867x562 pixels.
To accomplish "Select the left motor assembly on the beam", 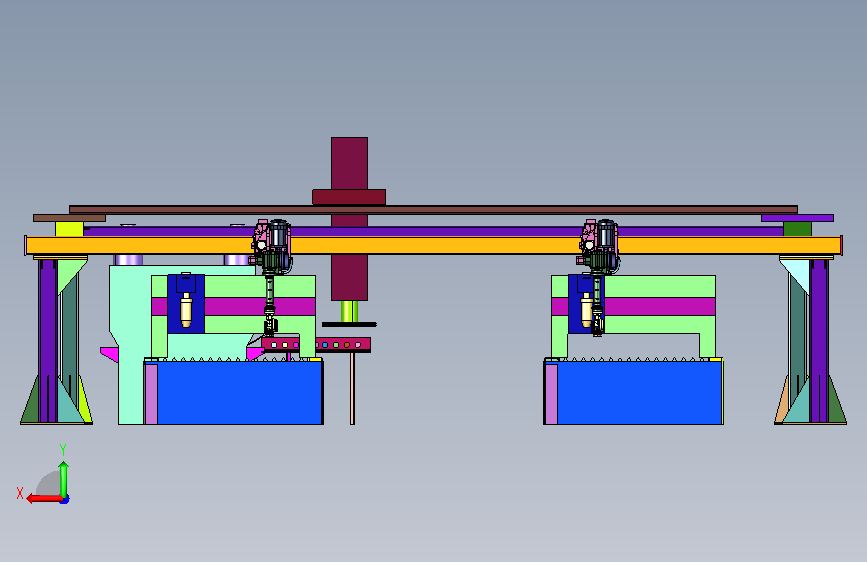I will click(x=271, y=247).
